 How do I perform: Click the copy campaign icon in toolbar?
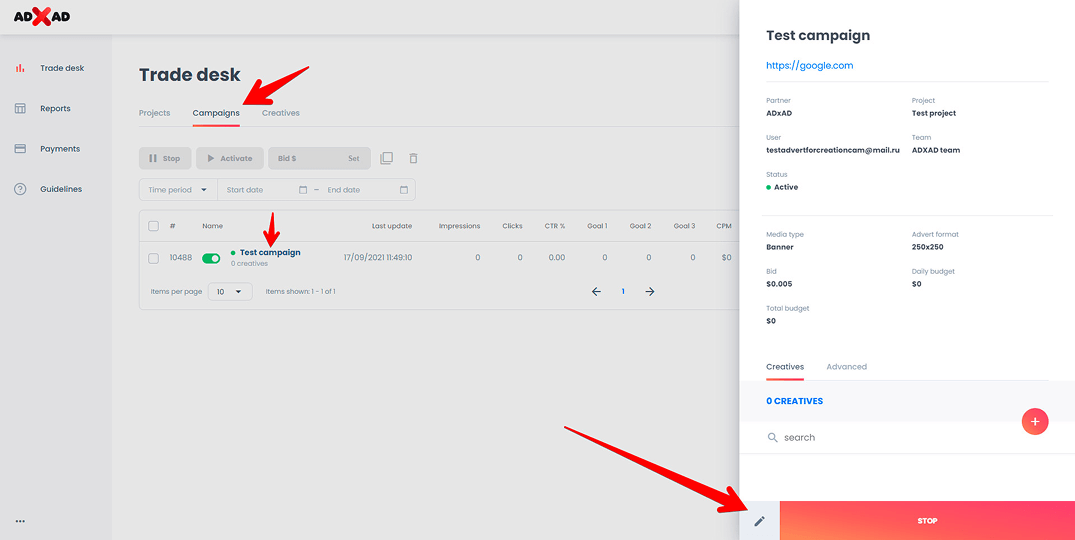tap(387, 158)
